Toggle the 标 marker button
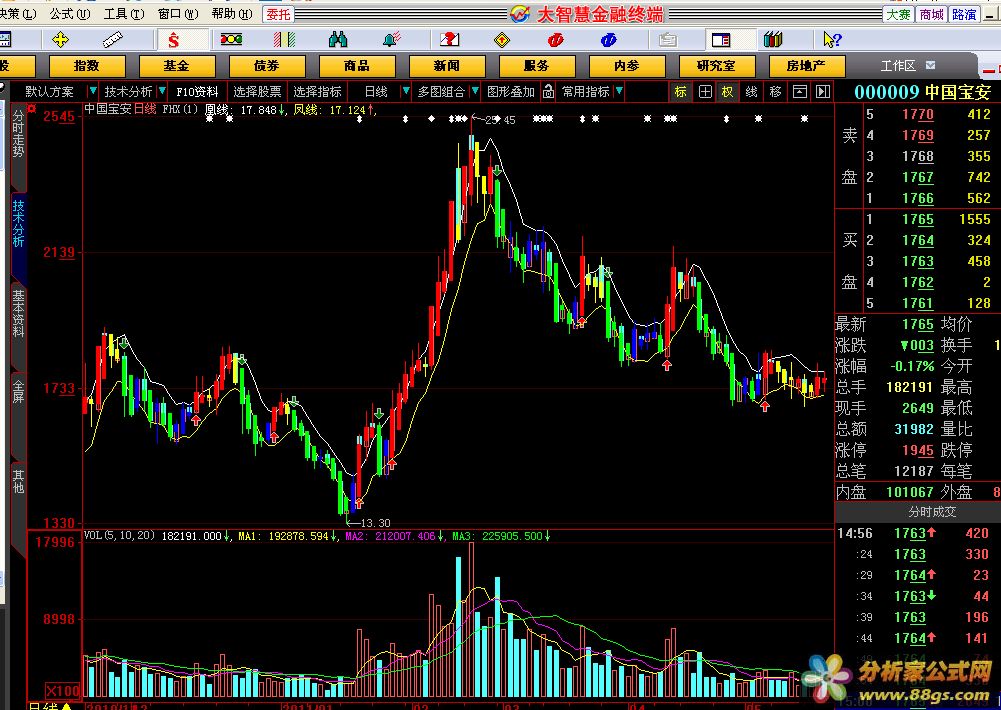 681,92
